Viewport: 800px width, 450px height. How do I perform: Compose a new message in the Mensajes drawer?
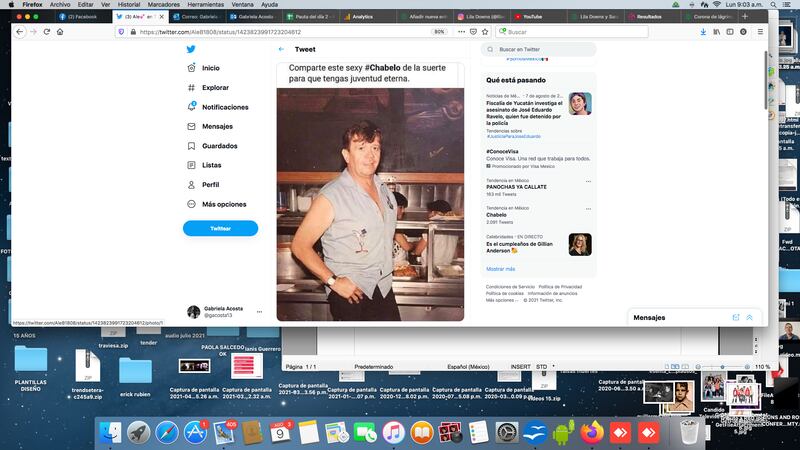[736, 317]
